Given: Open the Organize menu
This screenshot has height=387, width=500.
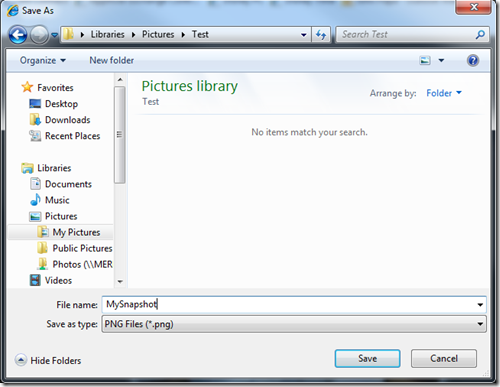Looking at the screenshot, I should (43, 60).
